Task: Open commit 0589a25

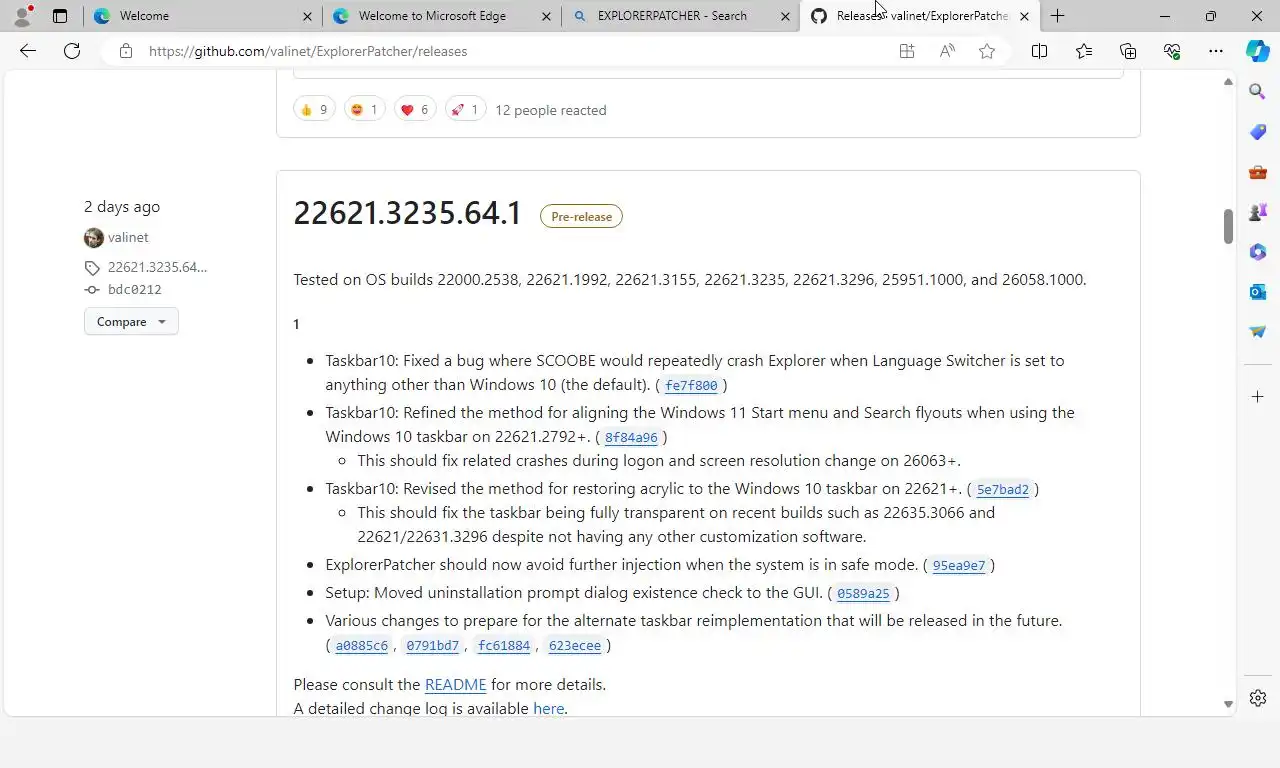Action: [863, 593]
